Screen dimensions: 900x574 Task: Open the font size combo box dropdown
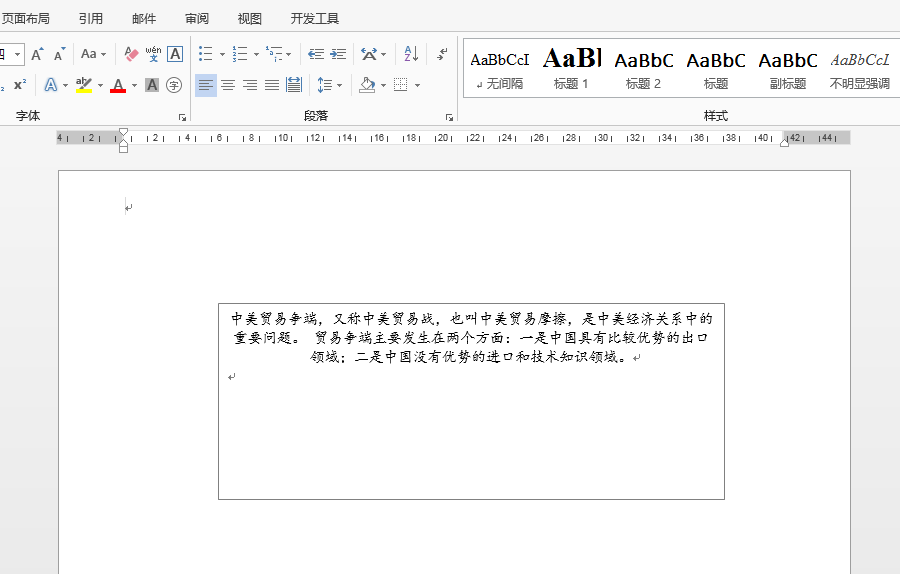pyautogui.click(x=18, y=55)
